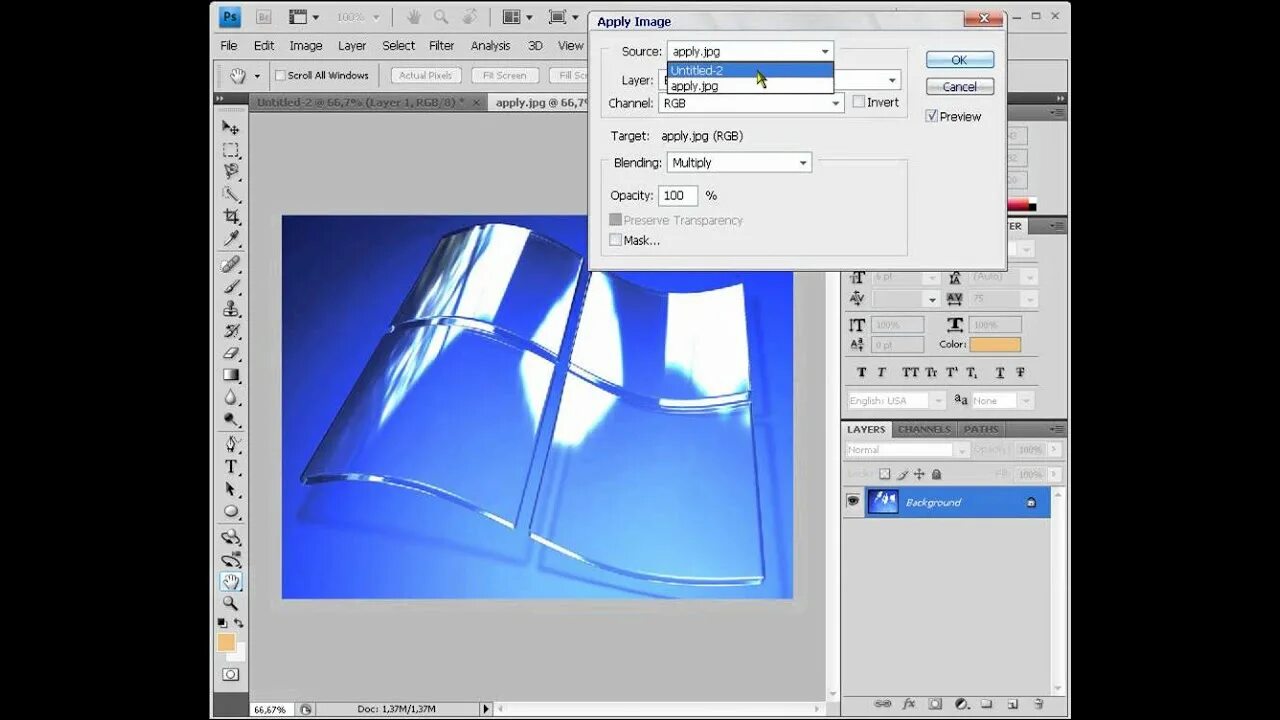Select the Ellipse shape tool
The width and height of the screenshot is (1280, 720).
(x=231, y=511)
